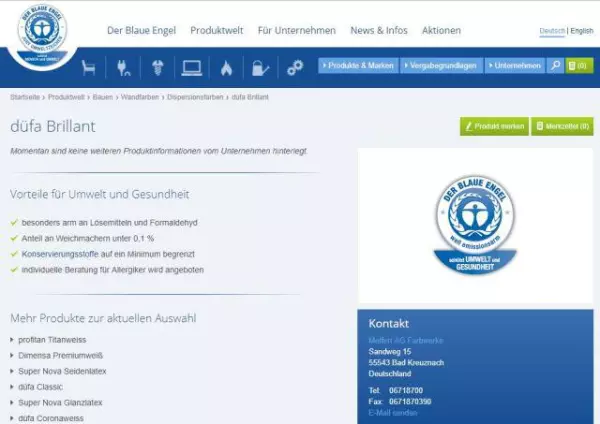Open the Super Nova Seidenlatex link

tap(62, 371)
